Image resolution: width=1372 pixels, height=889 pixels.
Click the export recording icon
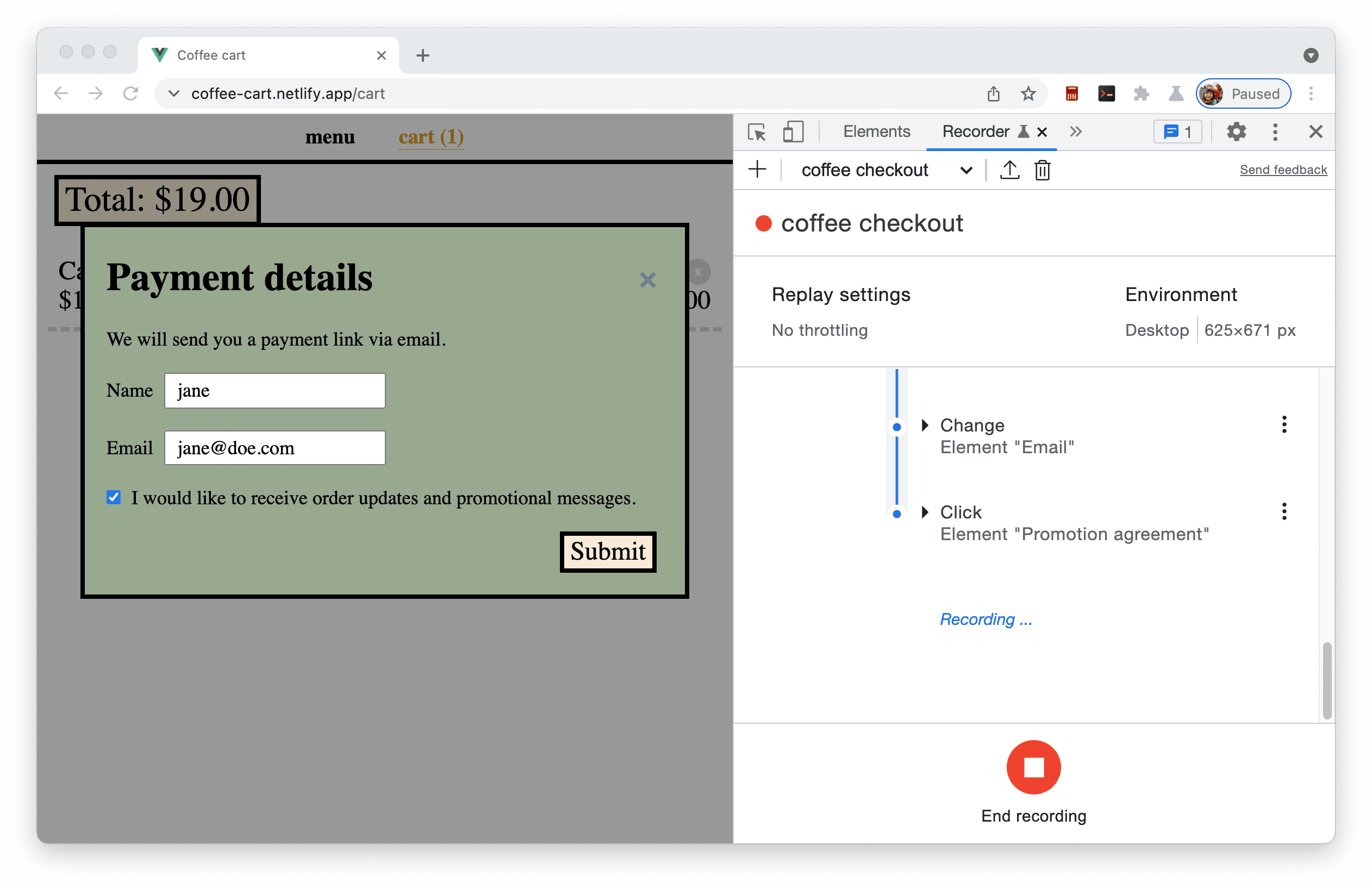pyautogui.click(x=1009, y=170)
